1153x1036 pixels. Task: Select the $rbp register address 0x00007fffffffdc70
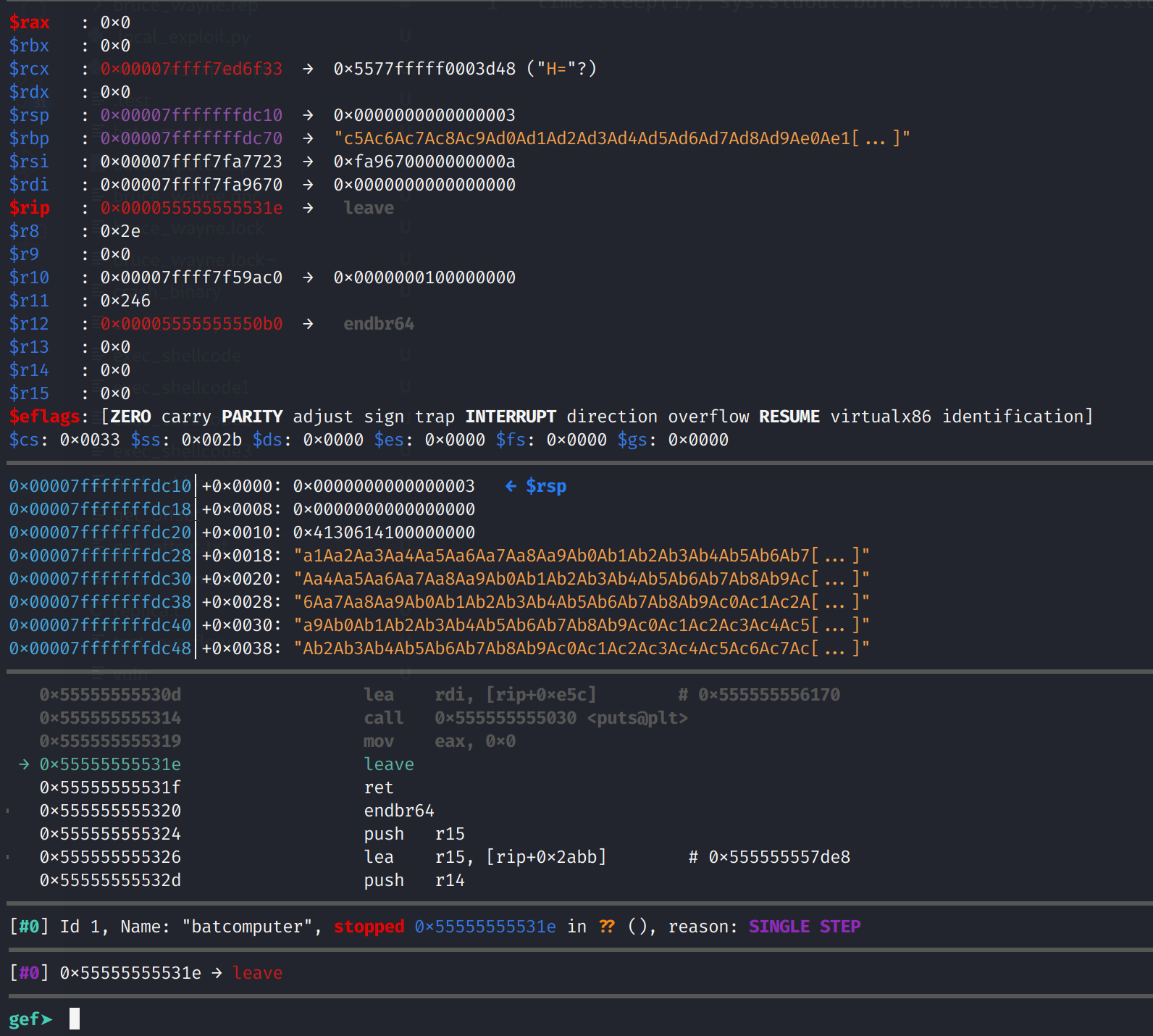[191, 138]
